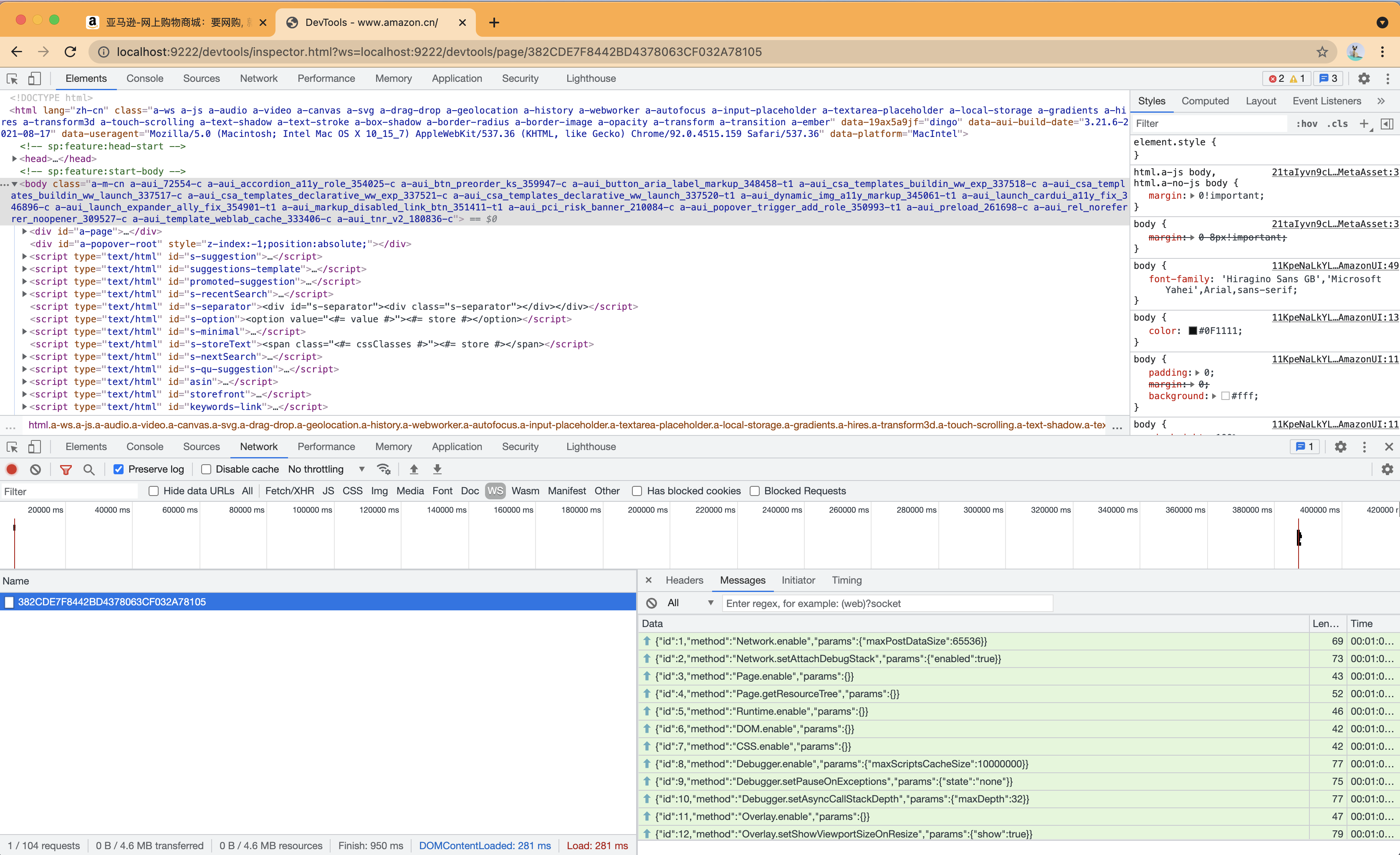1400x855 pixels.
Task: Expand script s-suggestion node
Action: [x=25, y=256]
